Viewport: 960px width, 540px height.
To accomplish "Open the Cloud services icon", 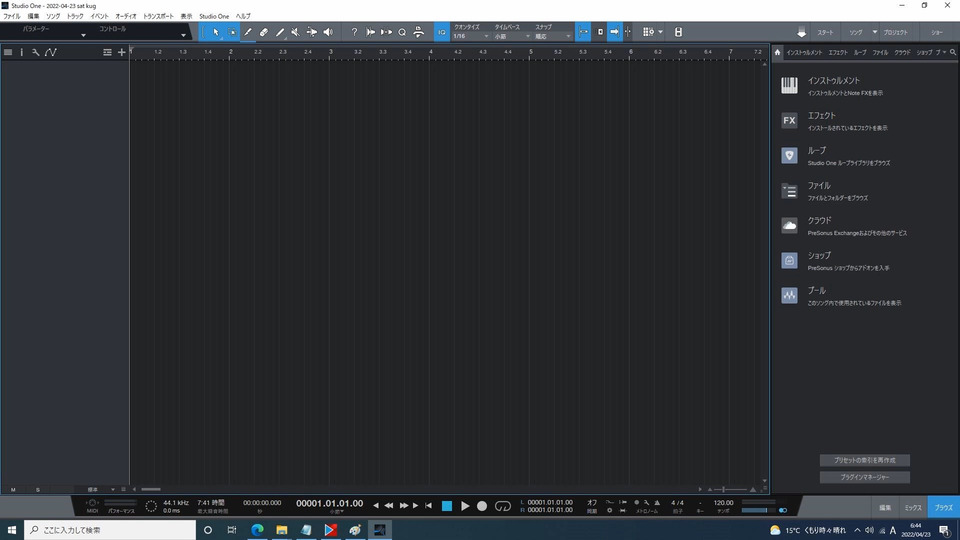I will point(789,225).
